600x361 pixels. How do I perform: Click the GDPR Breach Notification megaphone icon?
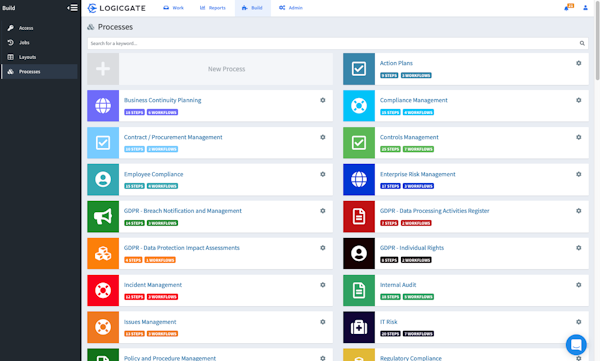[x=103, y=217]
